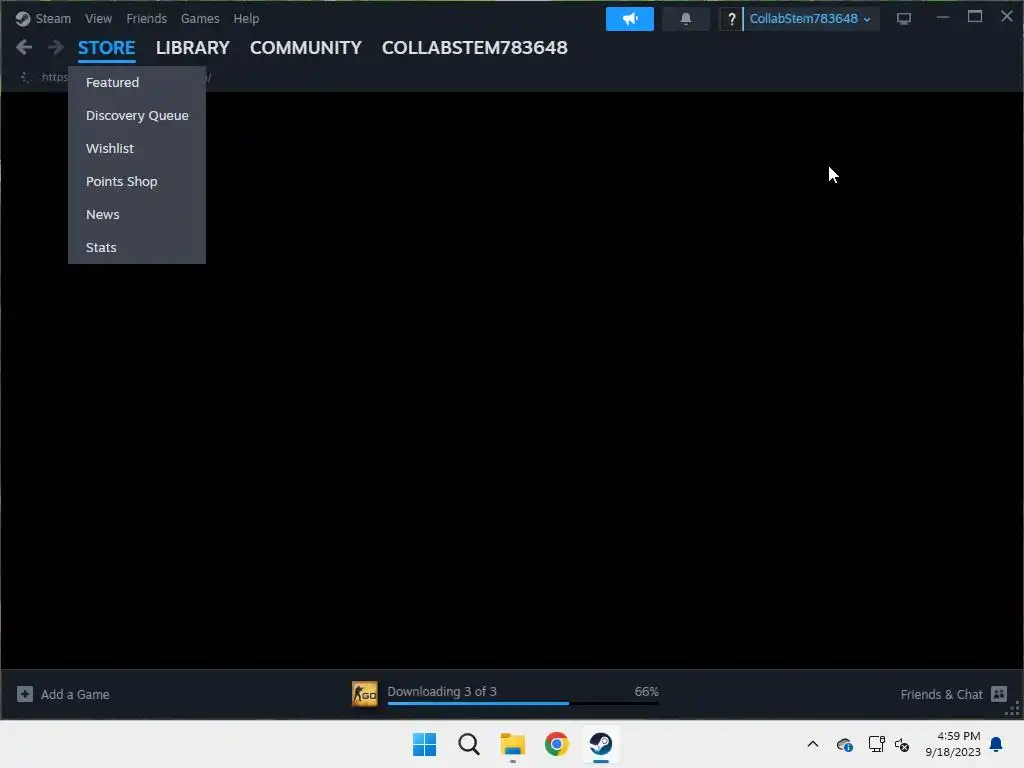Click the Downloading 3 of 3 status
The image size is (1024, 768).
442,691
